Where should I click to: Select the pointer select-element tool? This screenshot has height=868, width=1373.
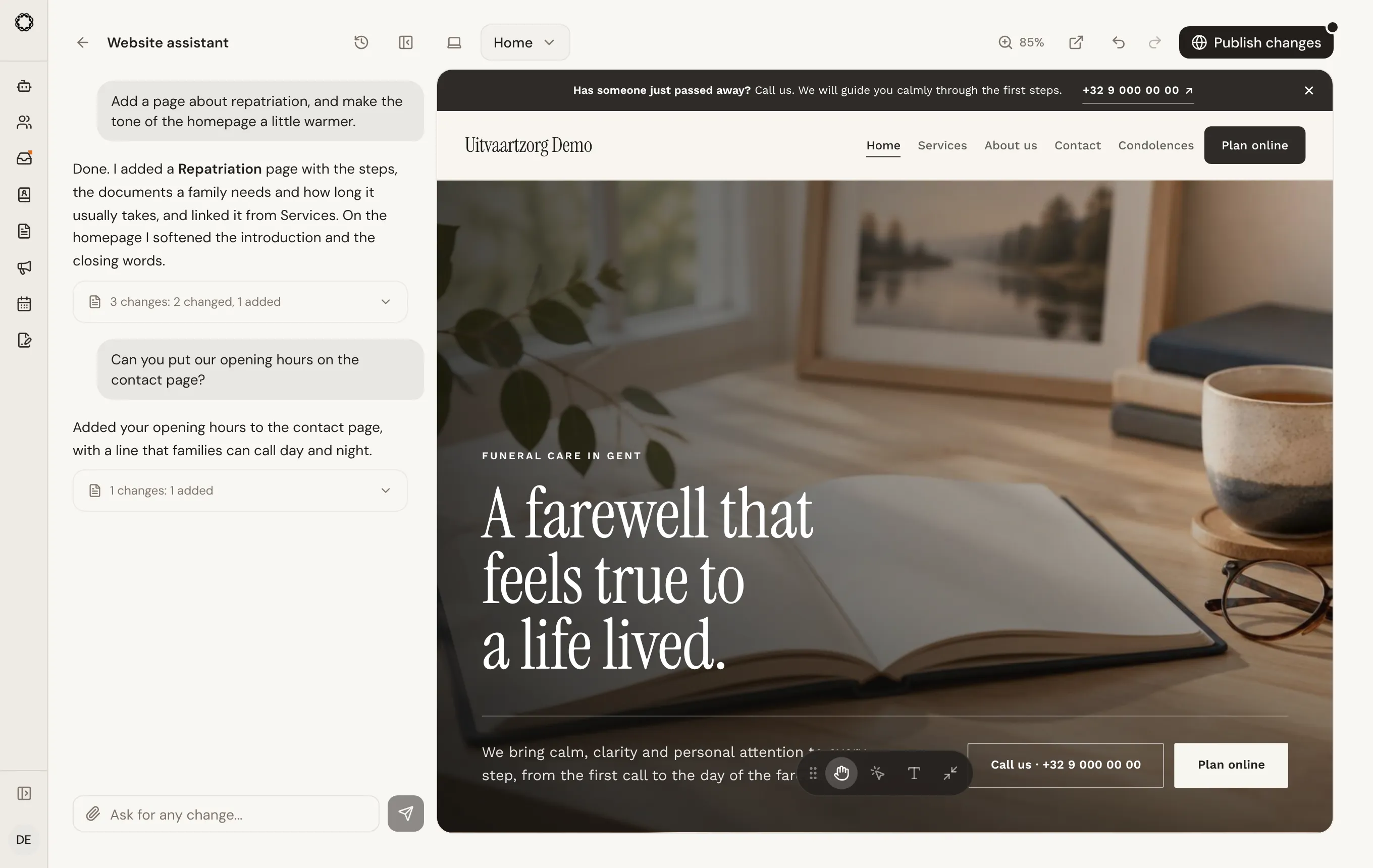pos(877,774)
